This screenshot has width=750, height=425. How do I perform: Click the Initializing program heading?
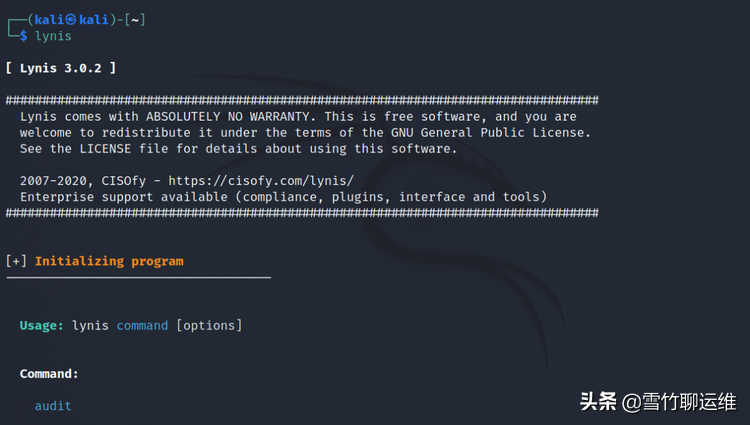pos(109,261)
